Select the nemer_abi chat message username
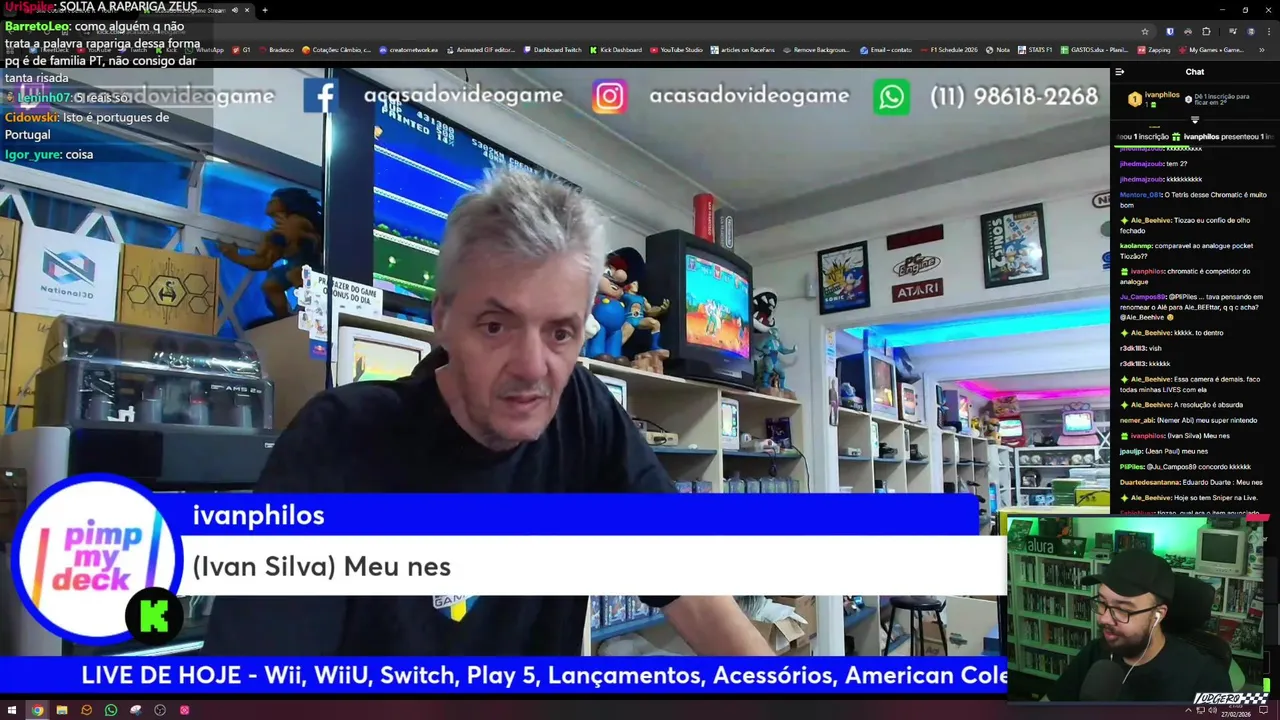1280x720 pixels. coord(1137,421)
